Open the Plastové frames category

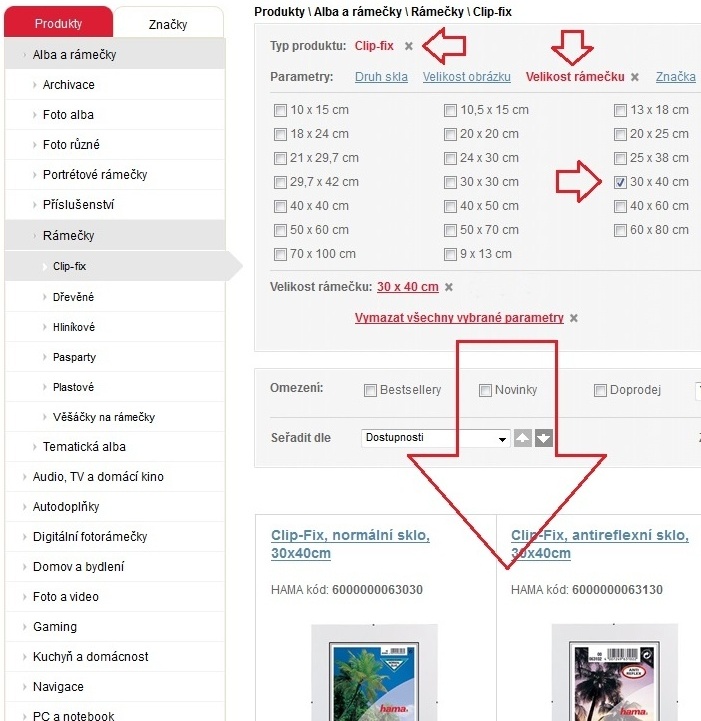[x=115, y=387]
